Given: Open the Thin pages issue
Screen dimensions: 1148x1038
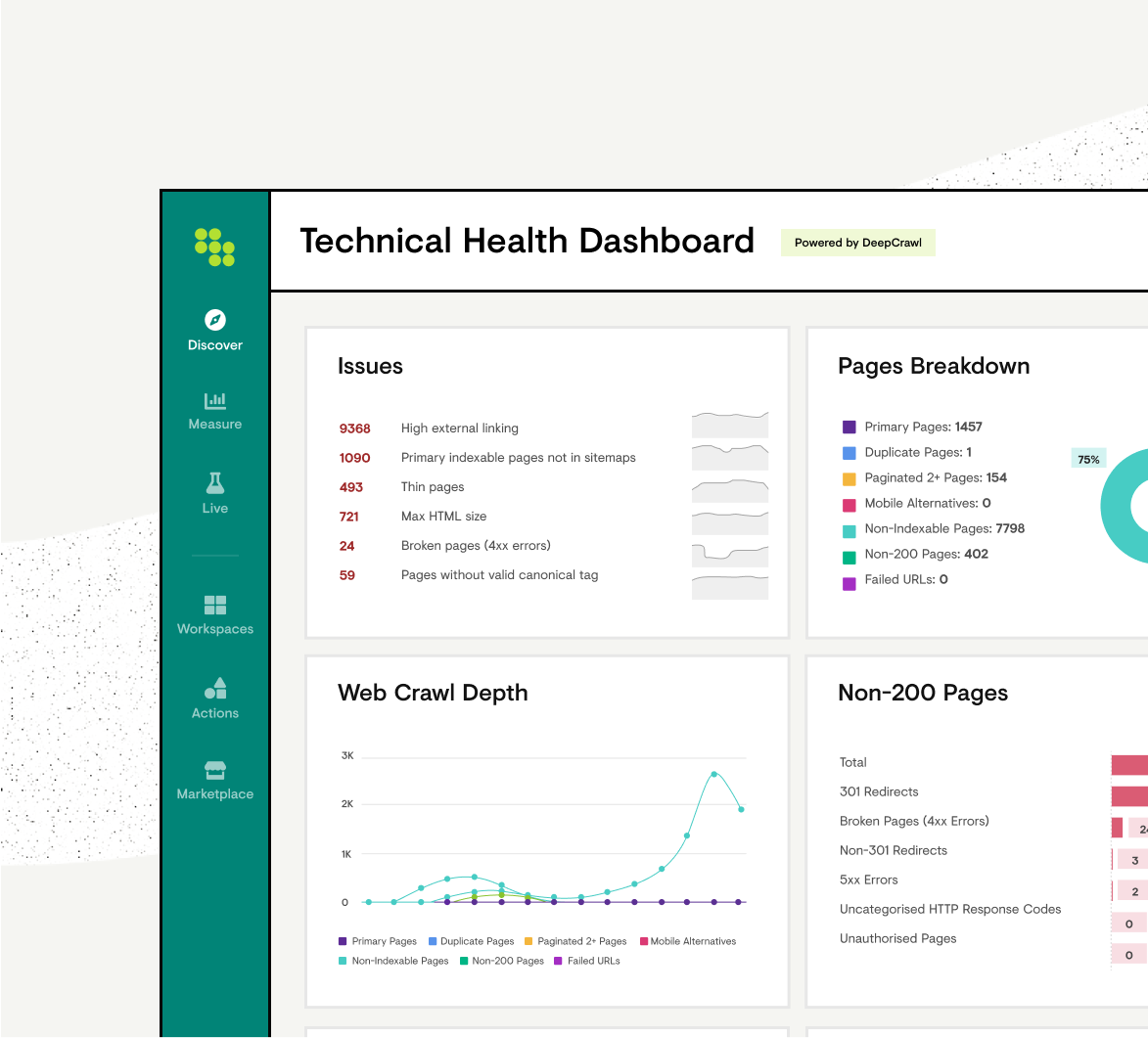Looking at the screenshot, I should point(433,487).
